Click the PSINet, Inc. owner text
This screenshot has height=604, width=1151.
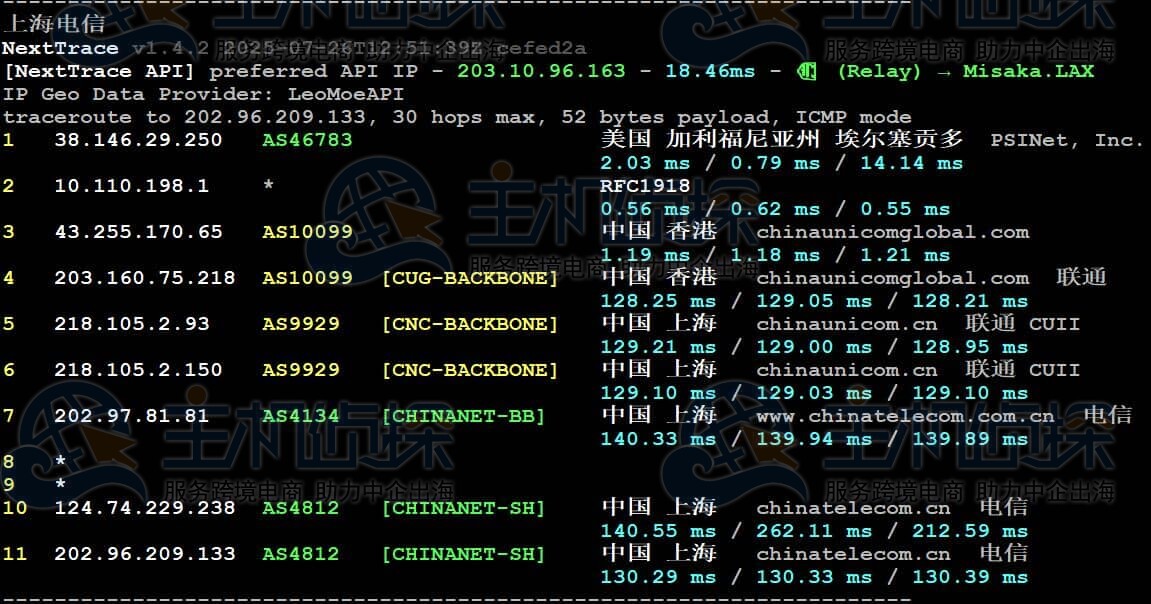click(x=1067, y=140)
